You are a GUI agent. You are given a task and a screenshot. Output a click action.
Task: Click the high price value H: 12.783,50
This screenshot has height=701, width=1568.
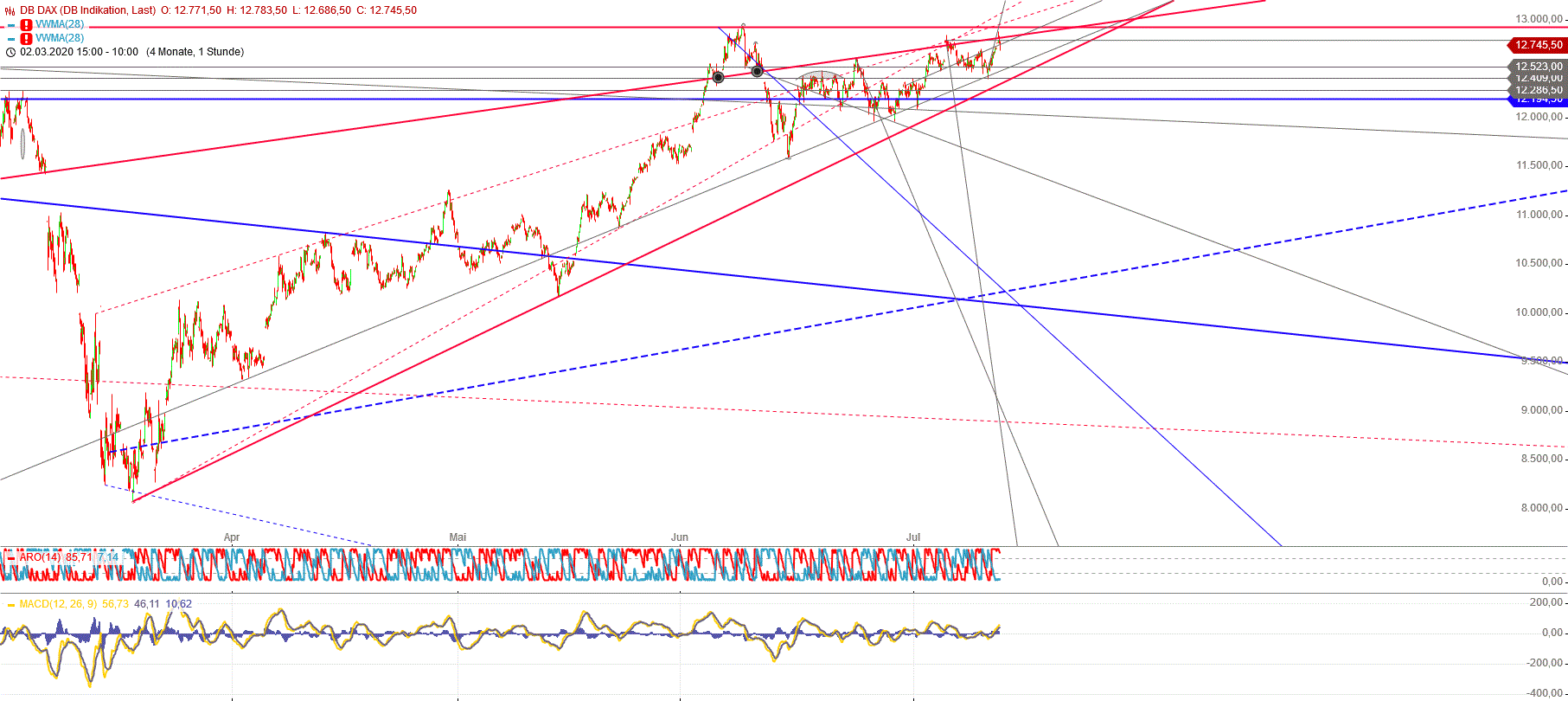coord(257,10)
